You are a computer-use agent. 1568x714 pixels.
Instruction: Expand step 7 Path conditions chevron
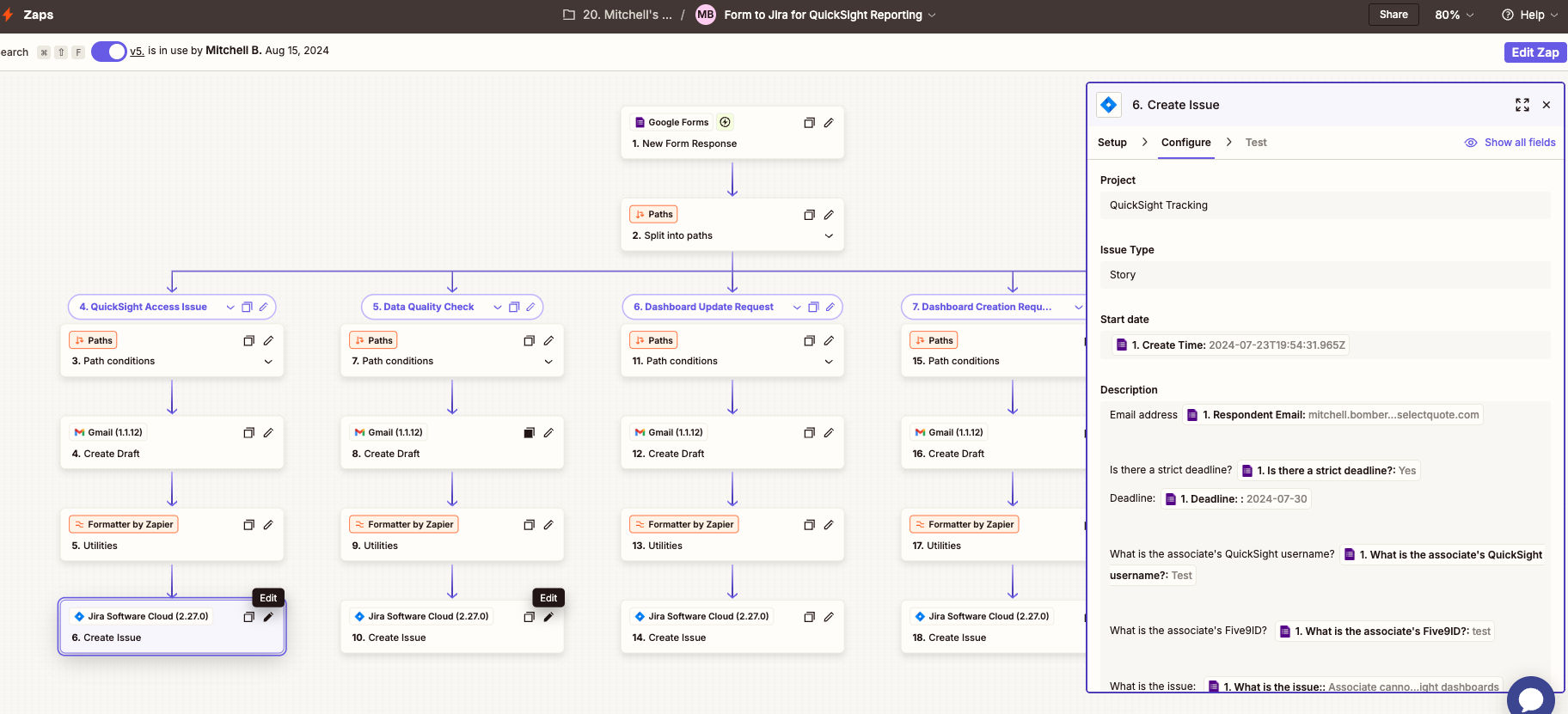coord(548,362)
